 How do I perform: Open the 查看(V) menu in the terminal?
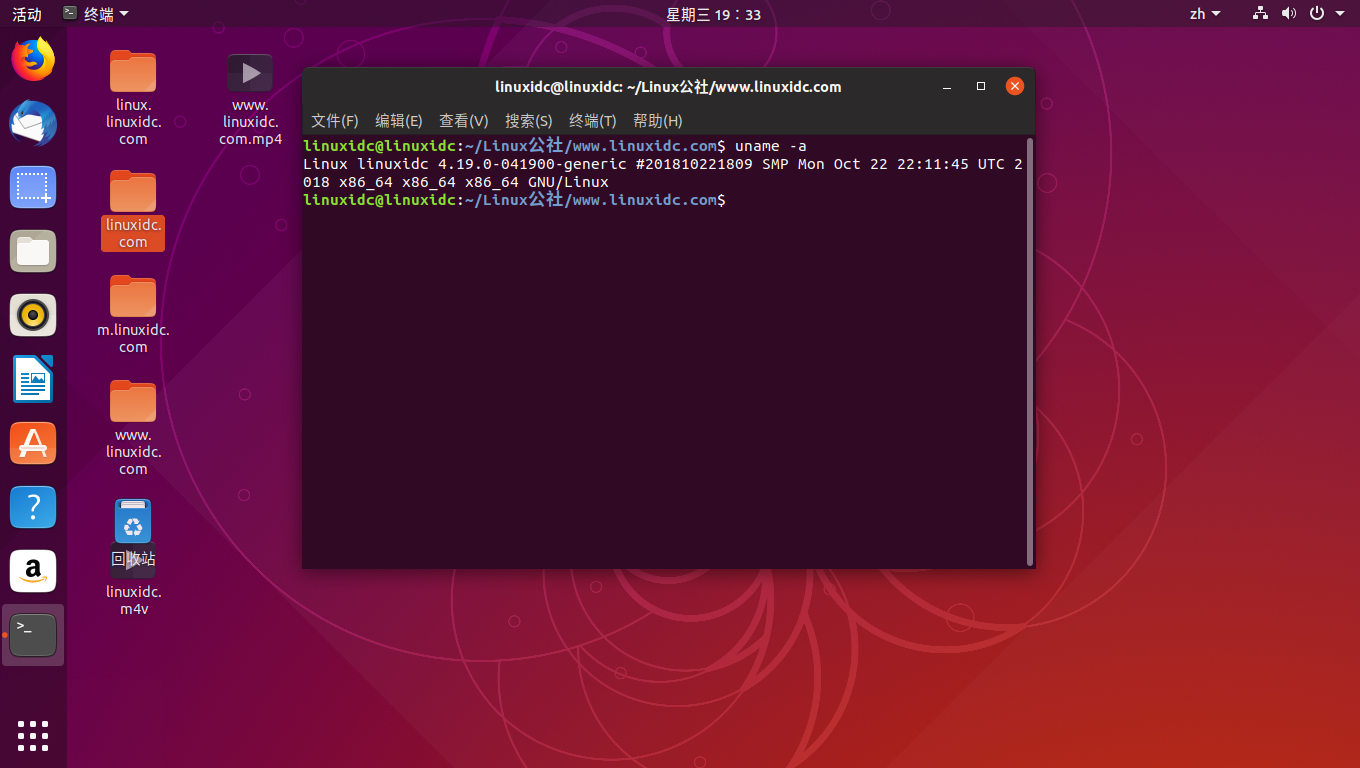(463, 120)
